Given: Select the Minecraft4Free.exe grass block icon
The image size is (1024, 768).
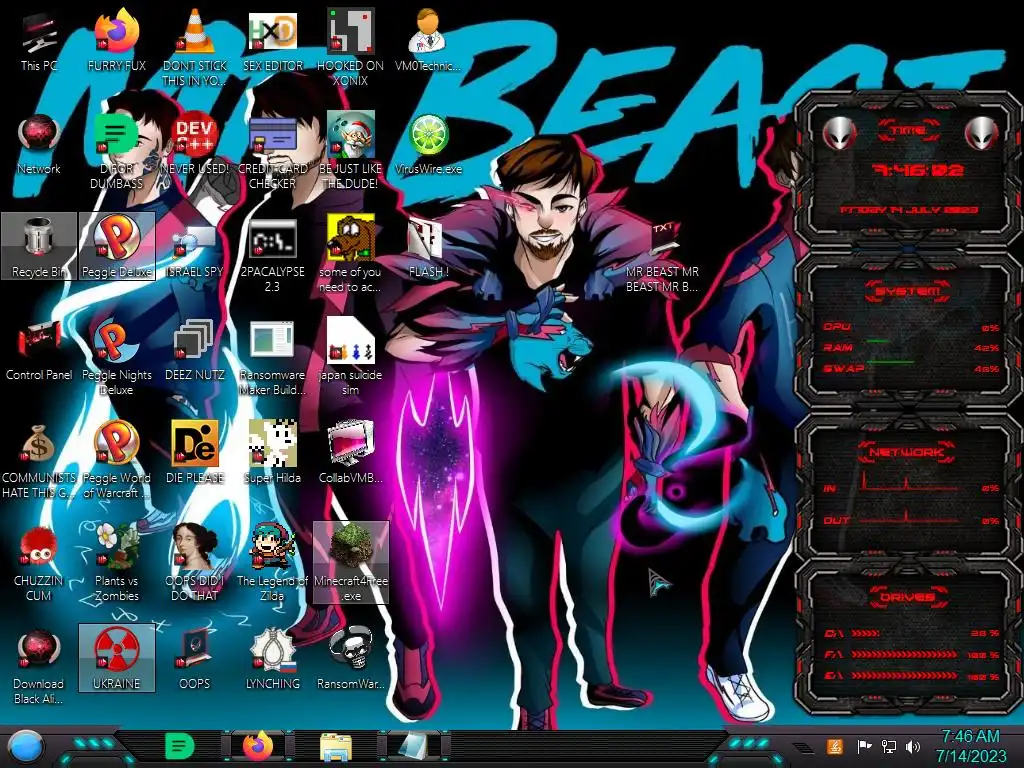Looking at the screenshot, I should pyautogui.click(x=351, y=562).
